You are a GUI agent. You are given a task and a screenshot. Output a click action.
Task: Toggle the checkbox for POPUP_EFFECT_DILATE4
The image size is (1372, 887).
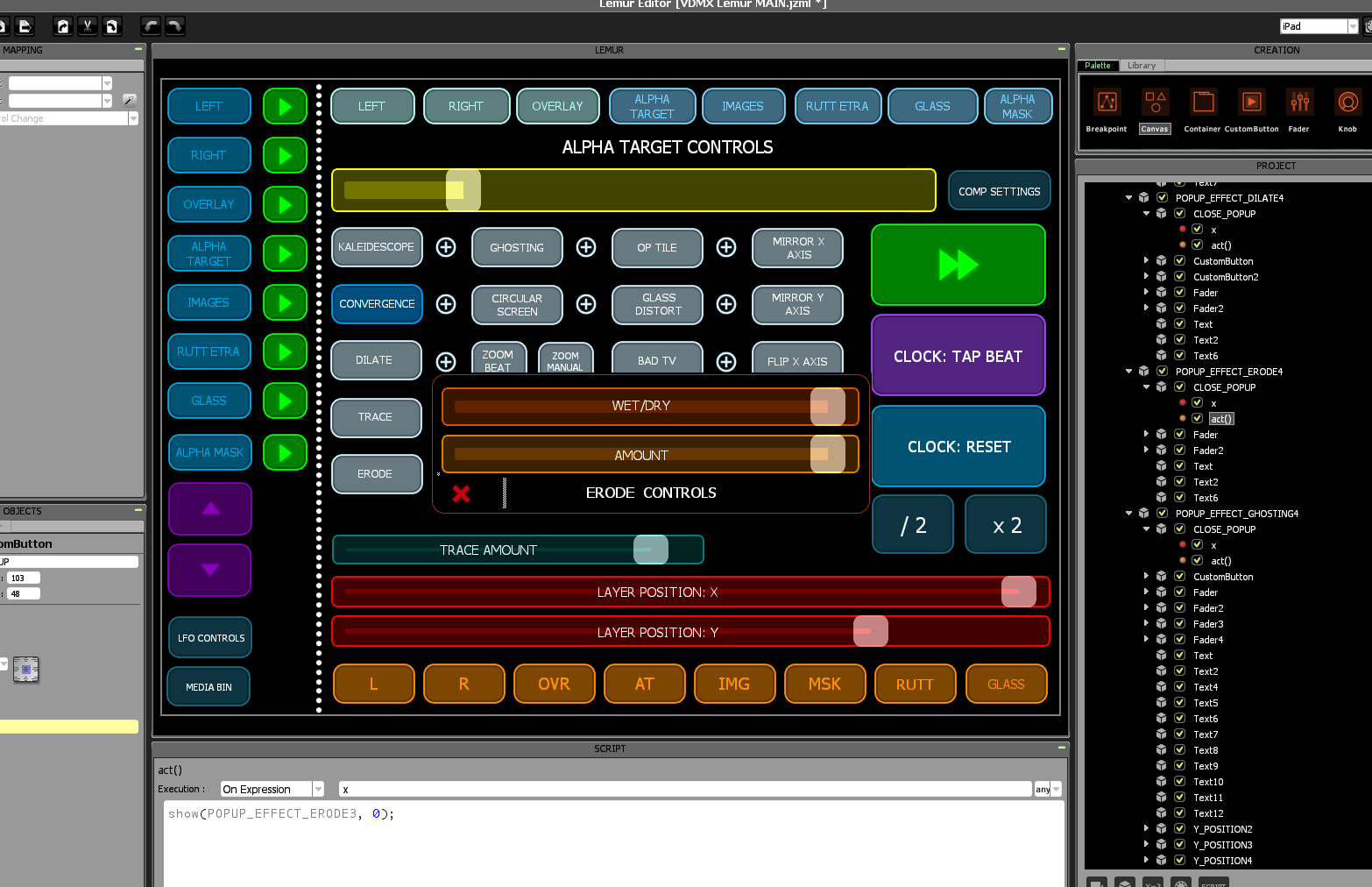tap(1162, 198)
